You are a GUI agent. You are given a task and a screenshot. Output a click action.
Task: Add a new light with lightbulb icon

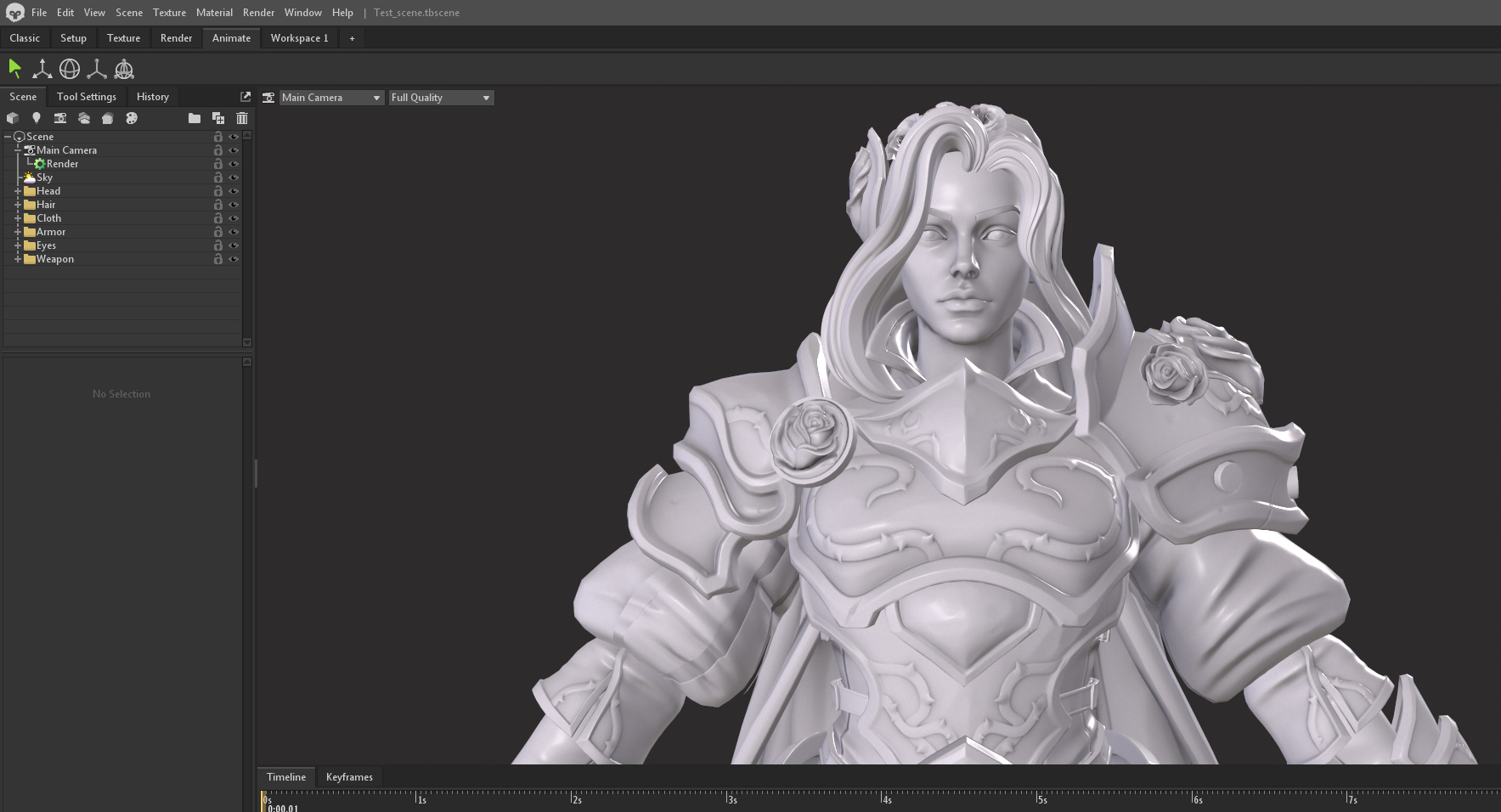coord(37,118)
